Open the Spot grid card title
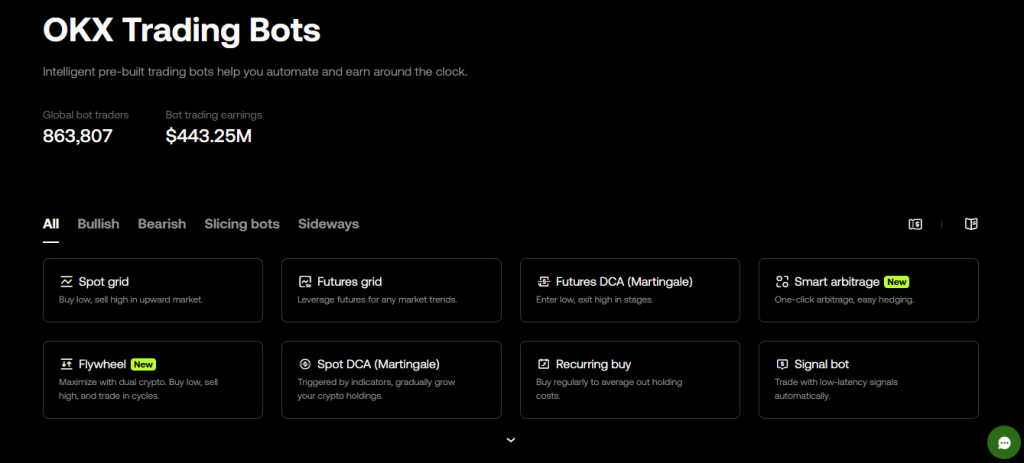 point(104,282)
